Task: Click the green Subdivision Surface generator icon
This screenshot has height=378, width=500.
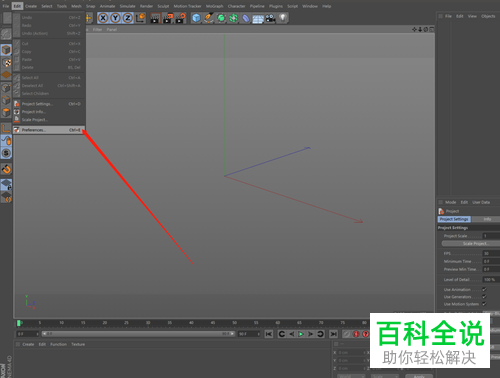Action: (x=221, y=18)
